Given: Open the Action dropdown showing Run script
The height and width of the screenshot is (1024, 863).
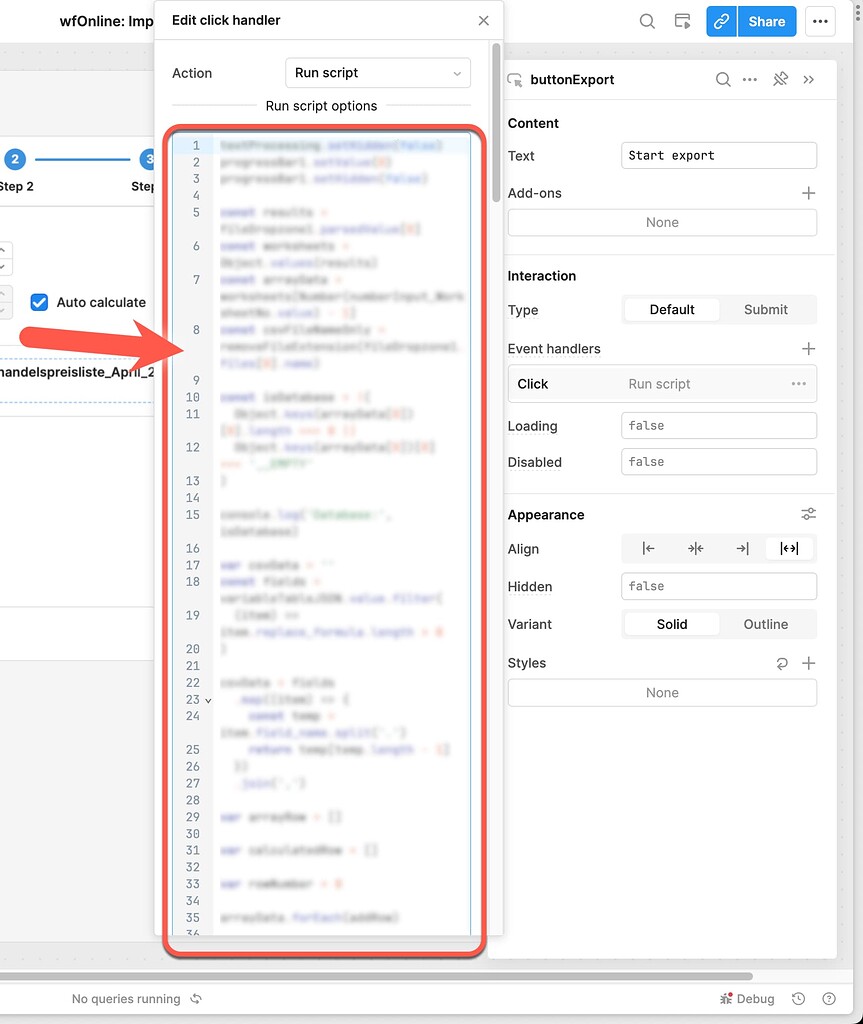Looking at the screenshot, I should click(x=377, y=73).
